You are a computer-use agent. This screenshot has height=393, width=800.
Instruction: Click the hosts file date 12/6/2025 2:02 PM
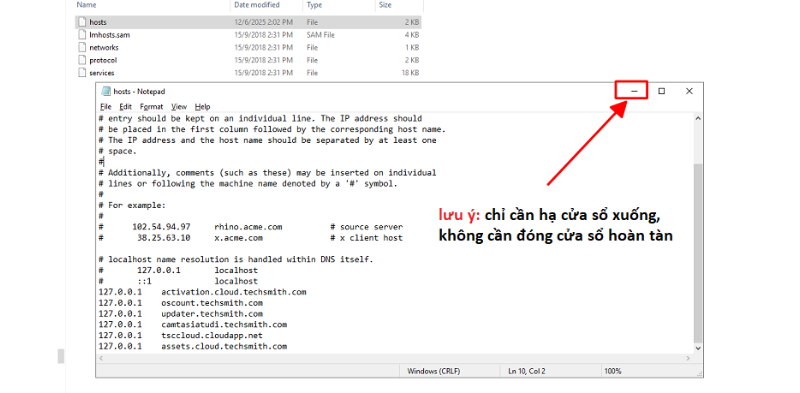[x=264, y=22]
